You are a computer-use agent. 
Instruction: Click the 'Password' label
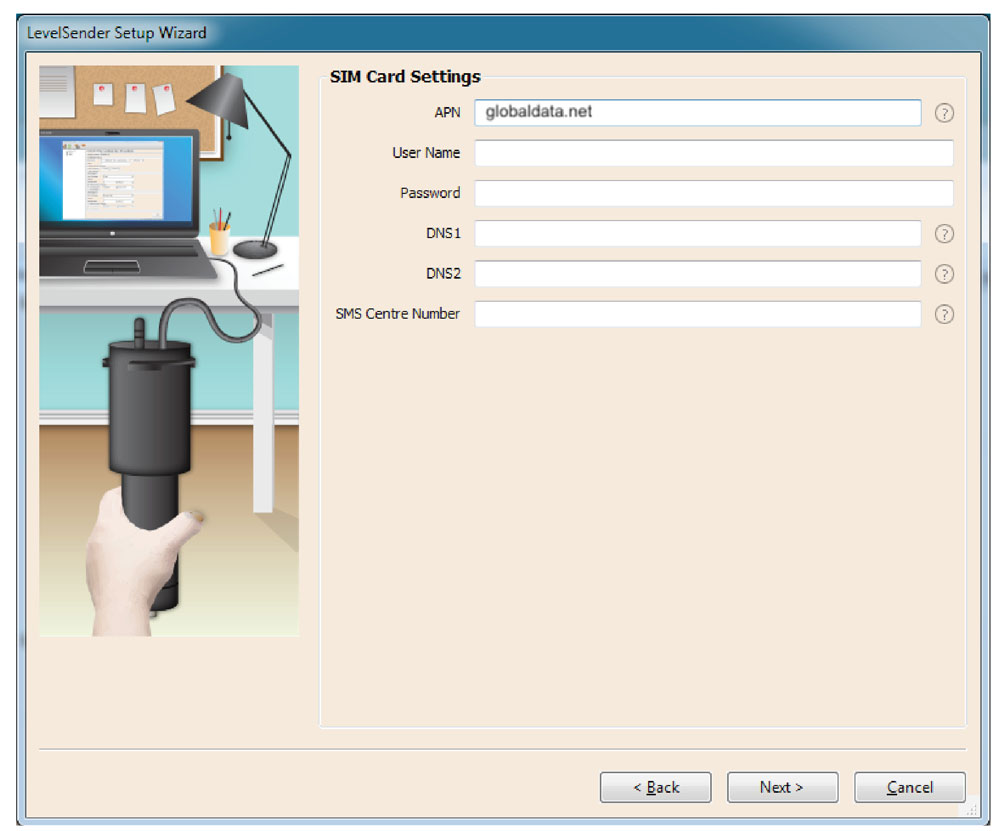(x=430, y=193)
